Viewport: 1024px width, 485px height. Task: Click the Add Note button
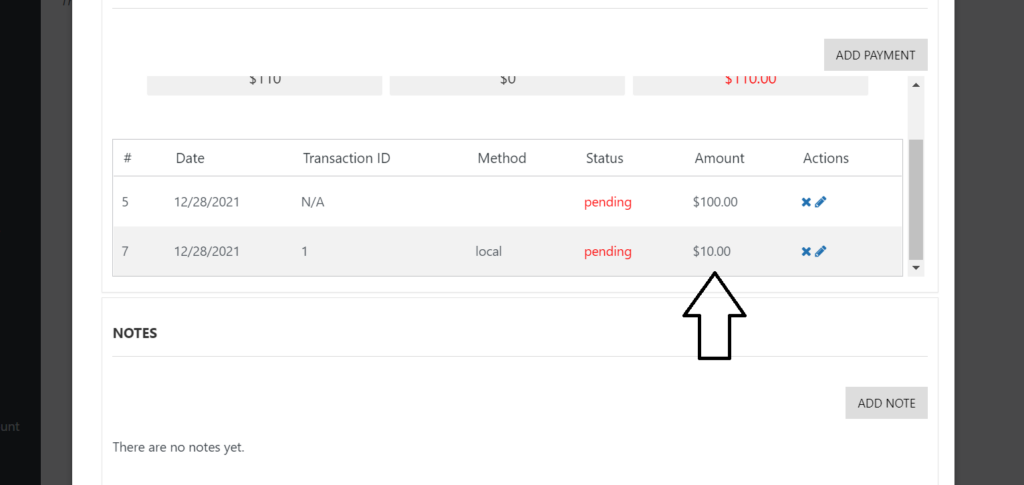point(886,403)
